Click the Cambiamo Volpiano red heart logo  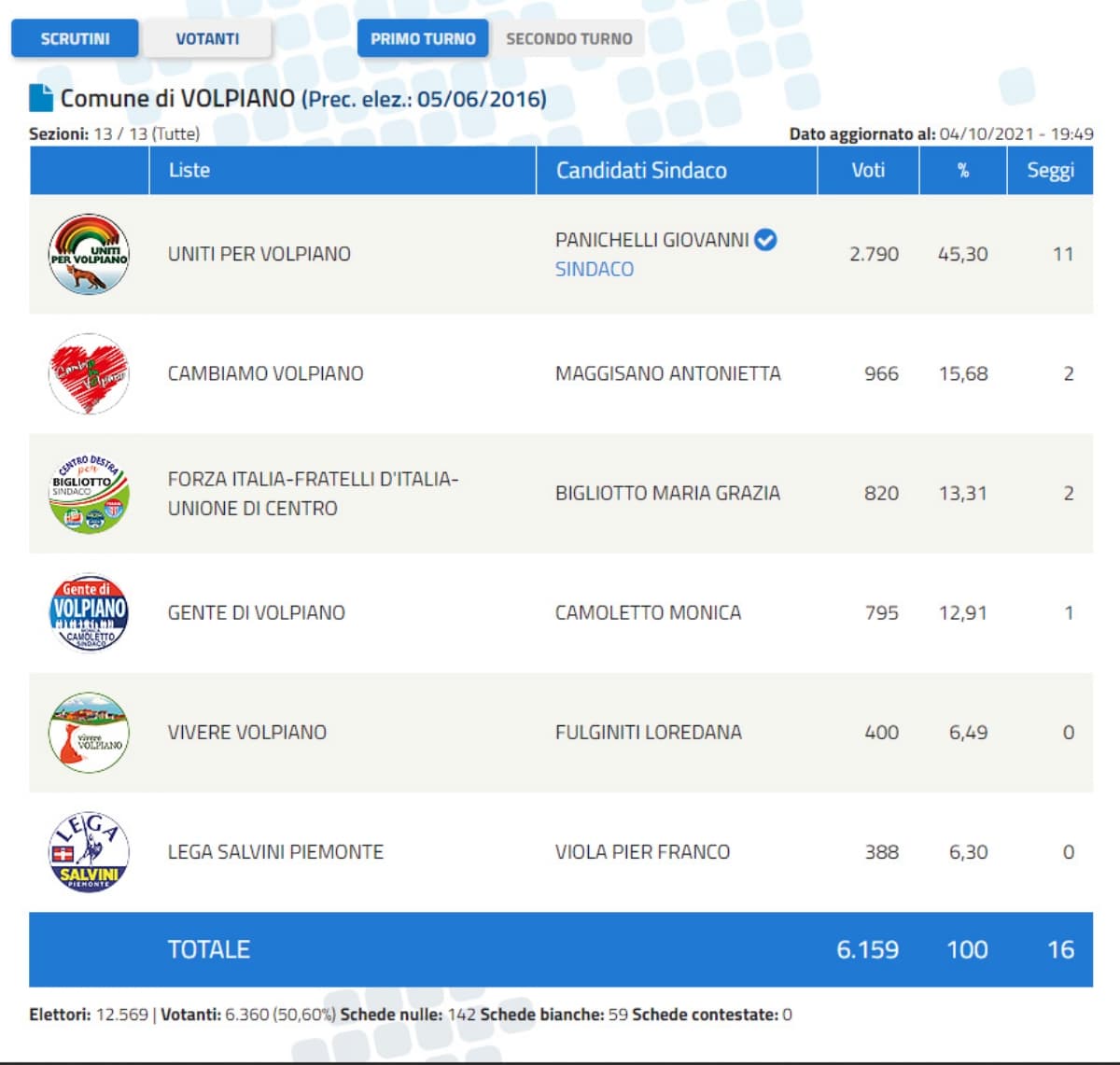tap(89, 373)
